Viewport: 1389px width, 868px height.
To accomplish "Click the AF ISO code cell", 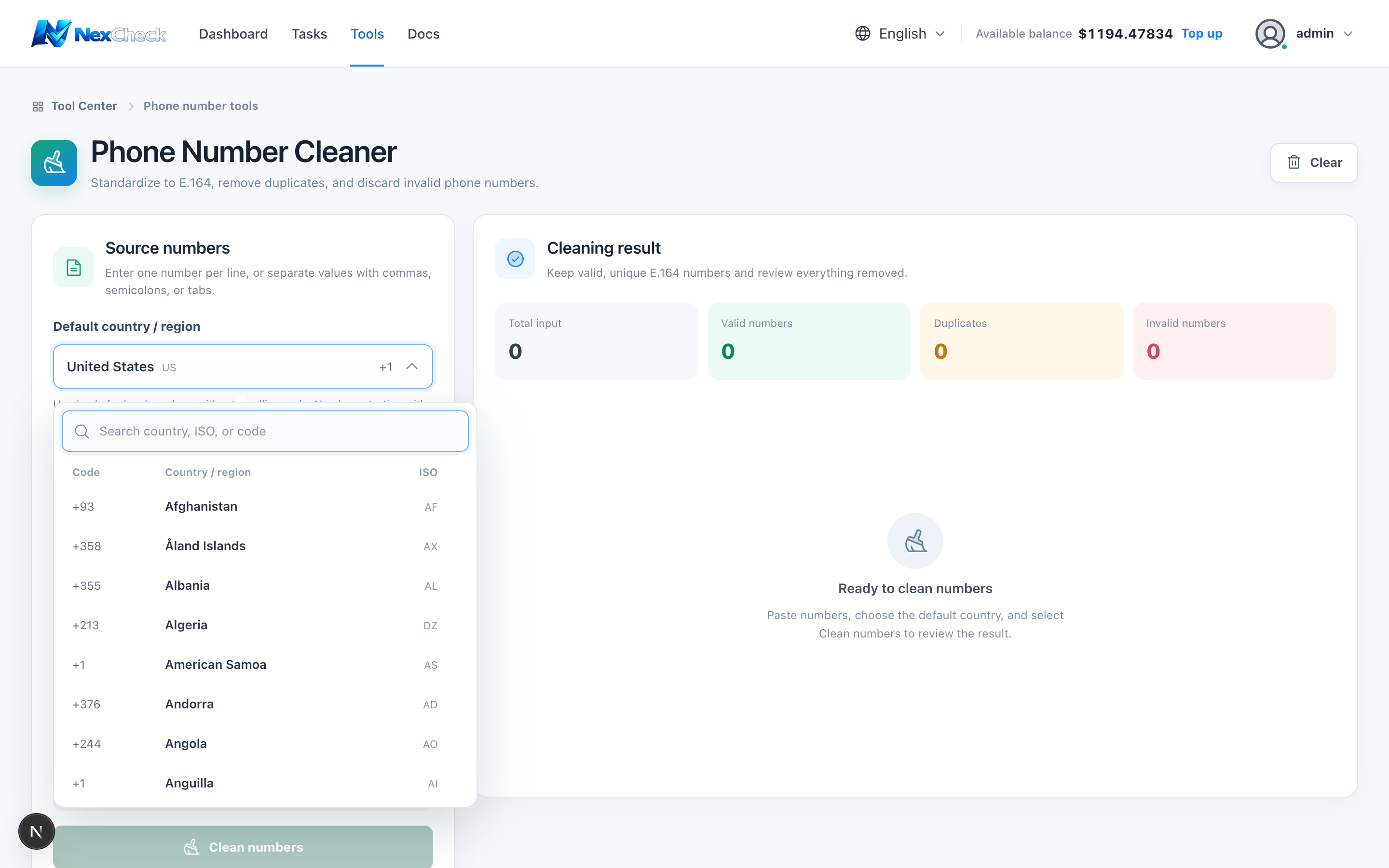I will tap(431, 507).
